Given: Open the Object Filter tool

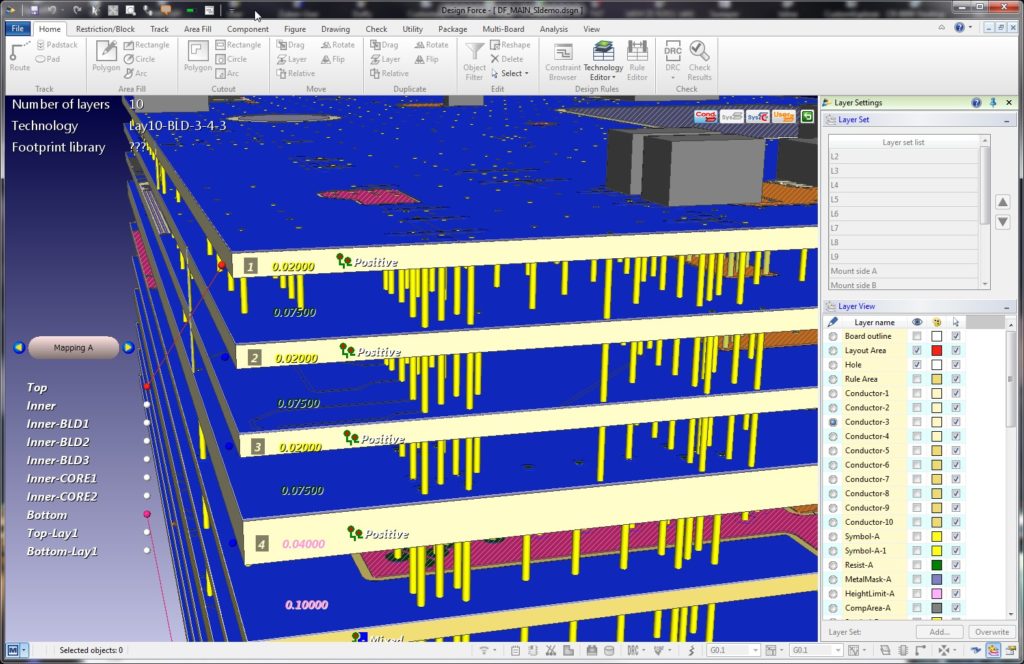Looking at the screenshot, I should (474, 61).
